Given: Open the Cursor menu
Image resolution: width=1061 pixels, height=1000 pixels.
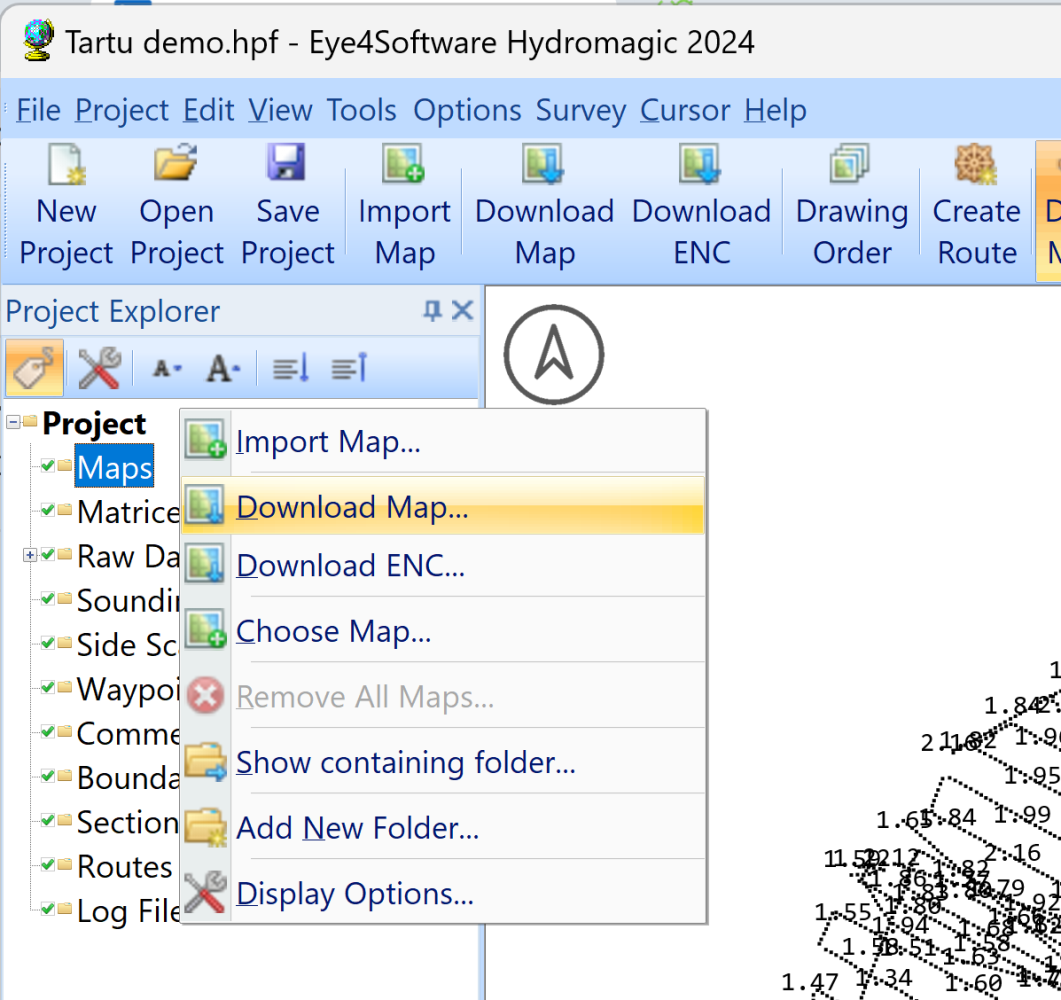Looking at the screenshot, I should (x=685, y=110).
